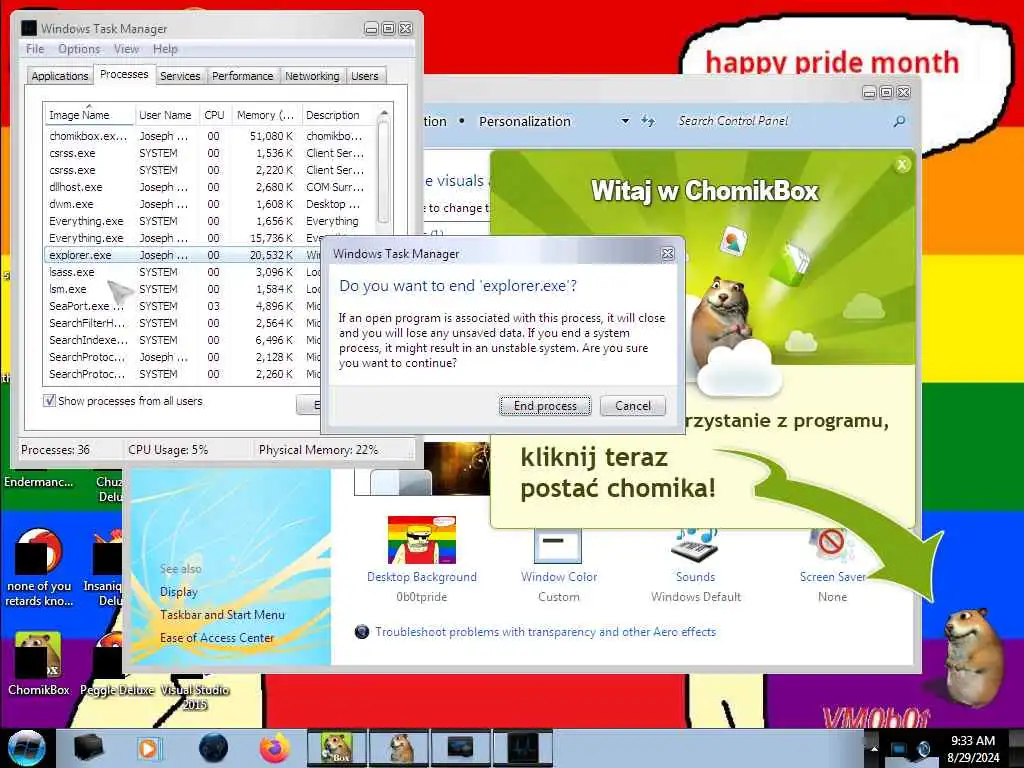Select the Processes tab
The image size is (1024, 768).
point(124,74)
